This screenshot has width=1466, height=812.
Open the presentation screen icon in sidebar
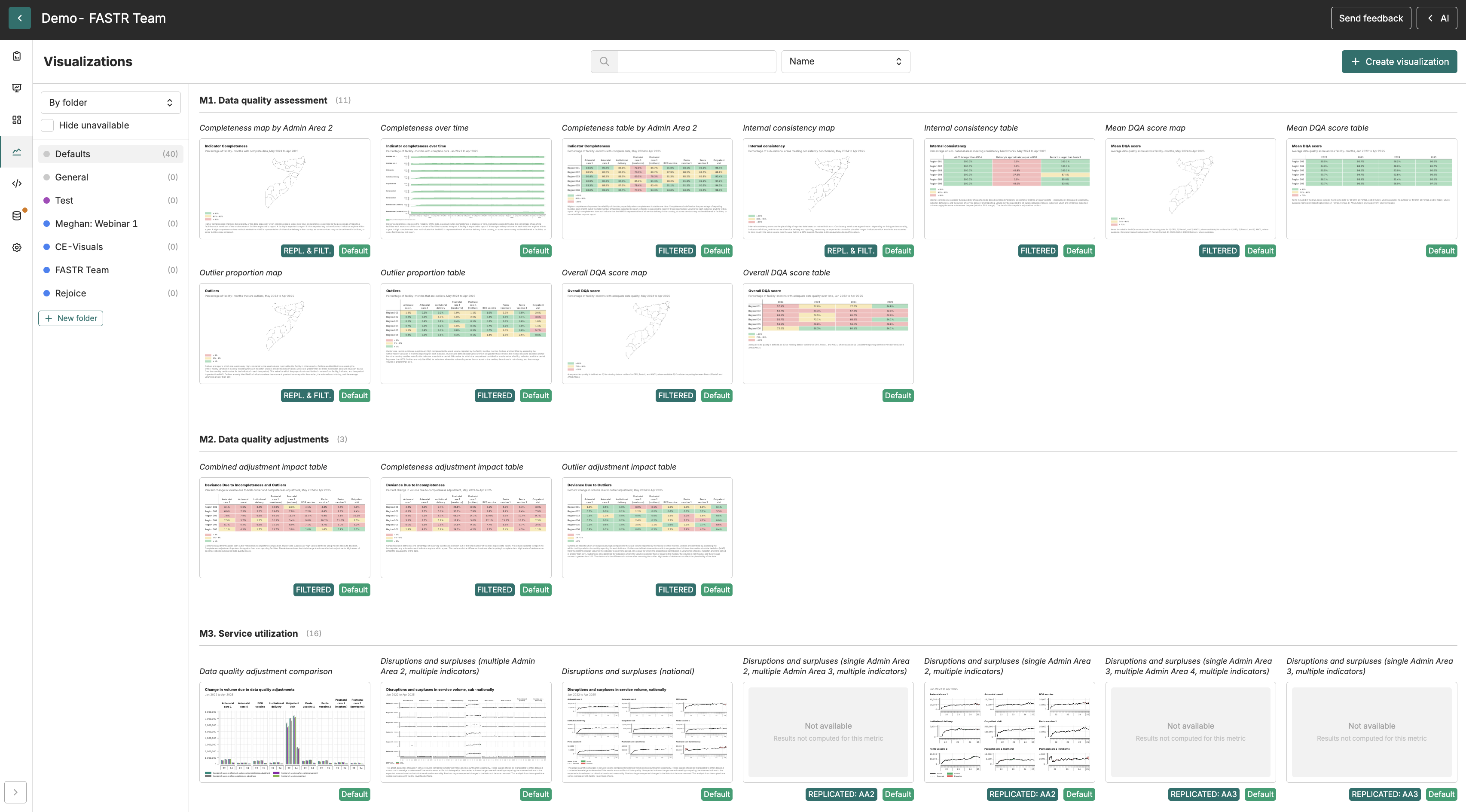(x=16, y=88)
